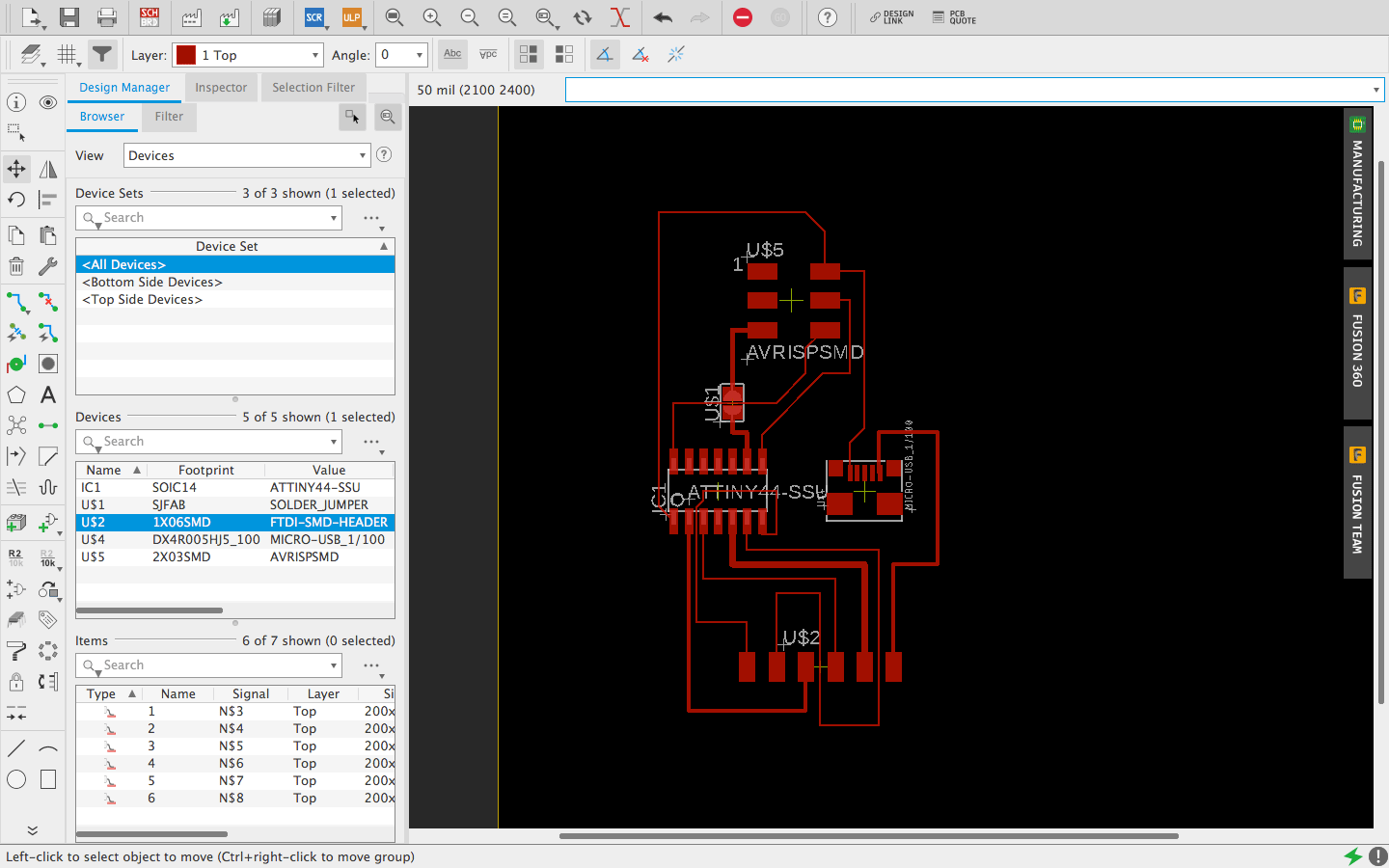Viewport: 1389px width, 868px height.
Task: Run a ULP using the ULP icon
Action: [352, 17]
